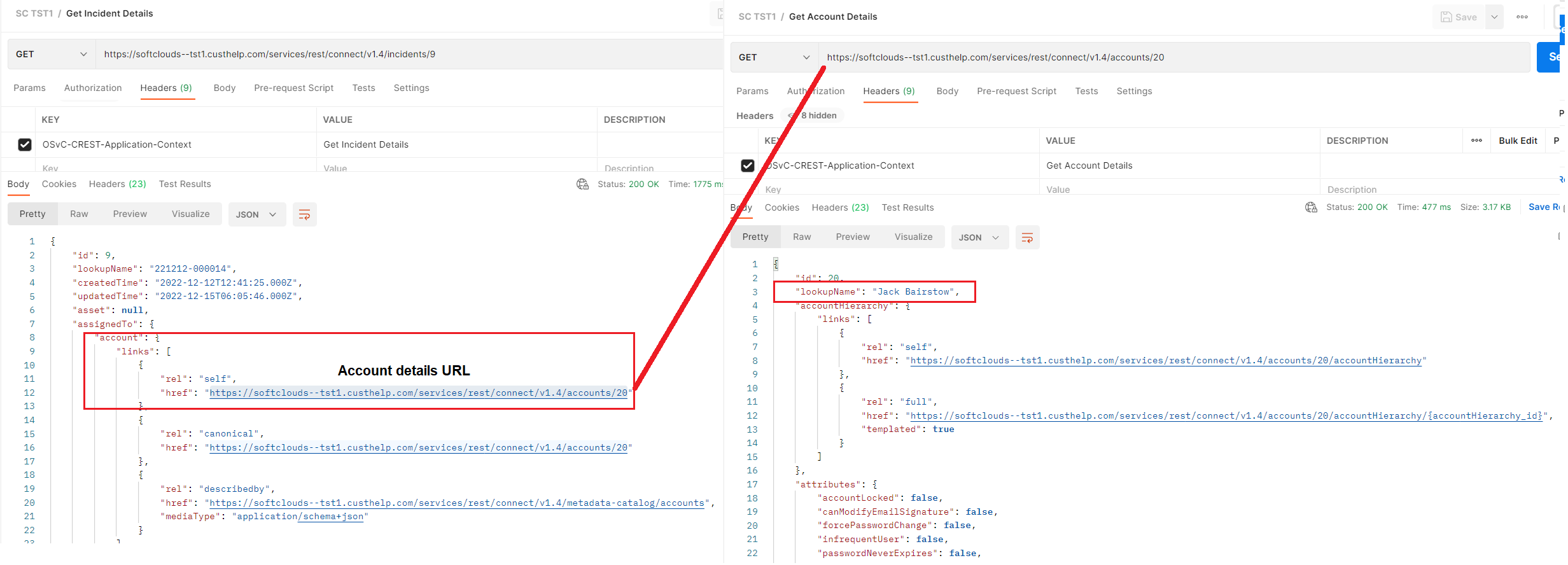Click the globe icon beside Time: 1775 ms

[x=582, y=185]
